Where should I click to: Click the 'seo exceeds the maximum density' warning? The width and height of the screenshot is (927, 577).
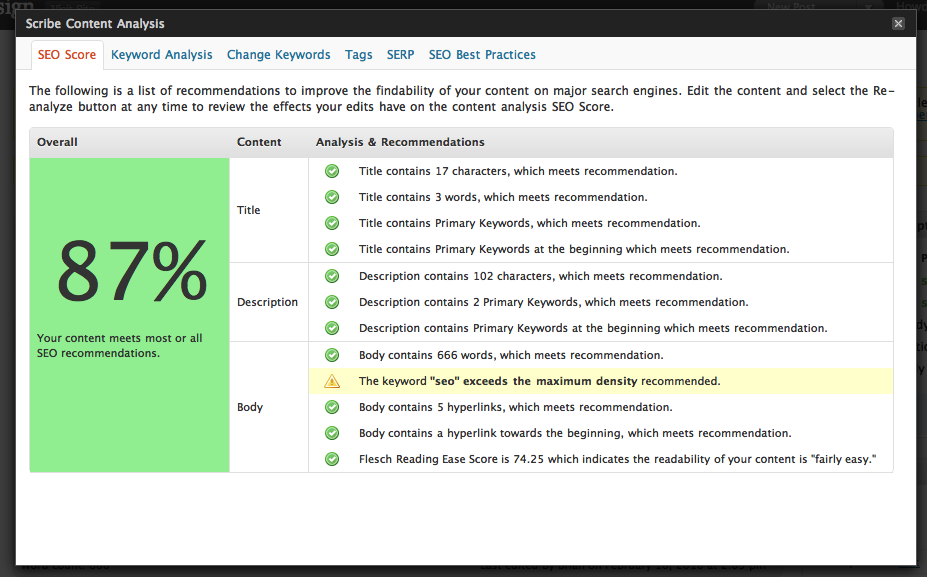pyautogui.click(x=539, y=381)
